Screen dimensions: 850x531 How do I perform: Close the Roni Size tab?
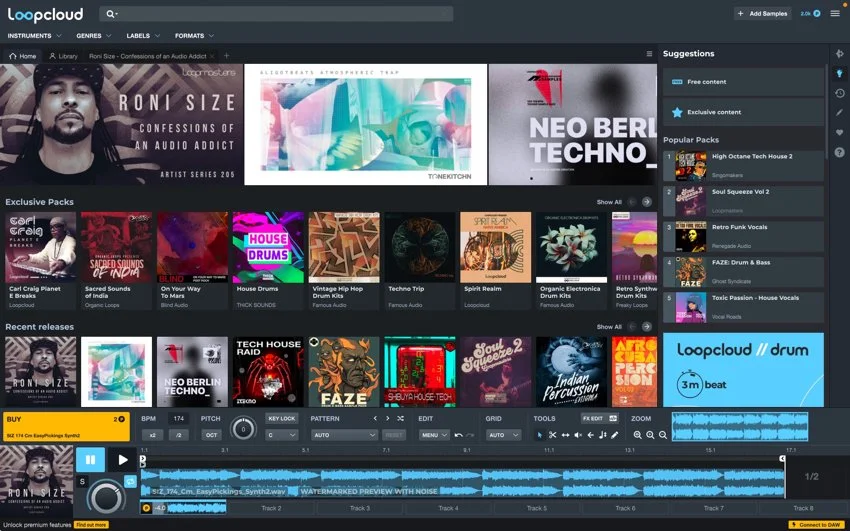tap(212, 56)
